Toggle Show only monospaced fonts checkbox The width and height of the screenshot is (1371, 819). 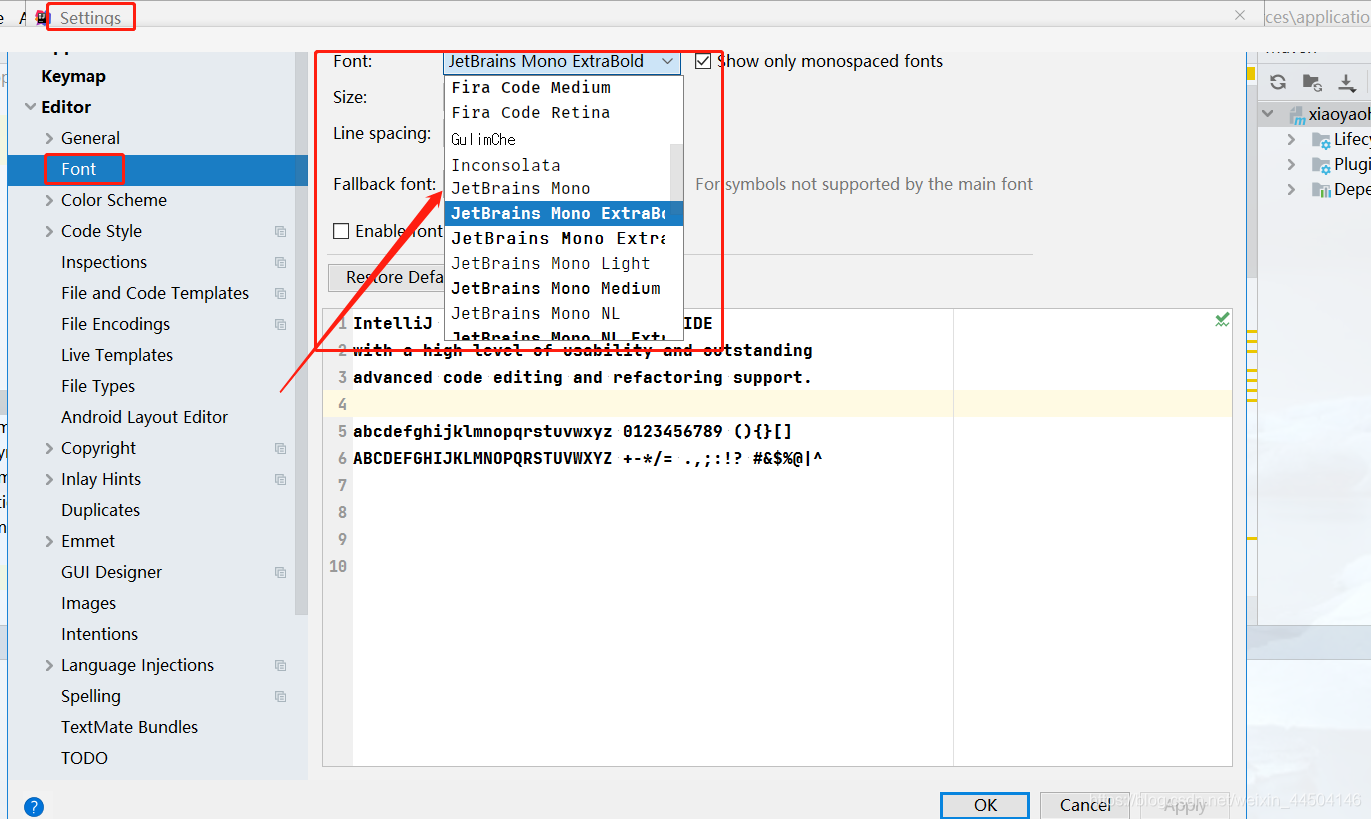pos(703,61)
